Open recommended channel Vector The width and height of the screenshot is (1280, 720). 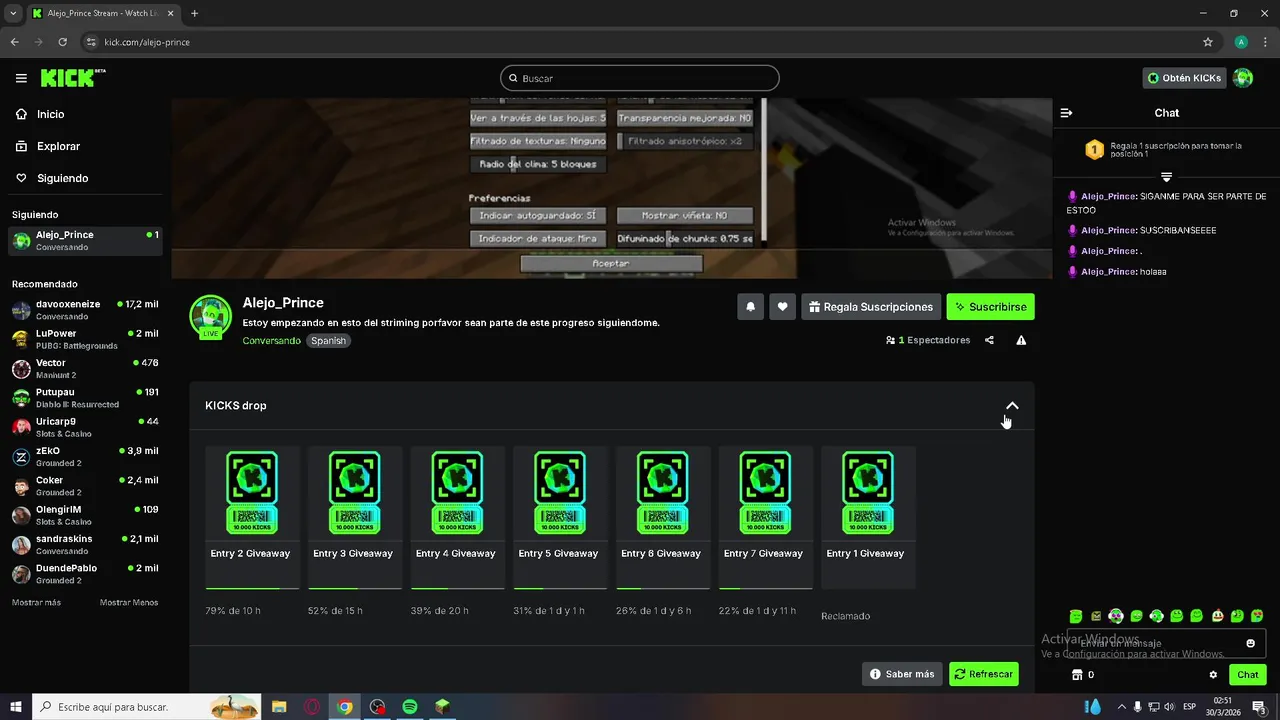[x=85, y=368]
